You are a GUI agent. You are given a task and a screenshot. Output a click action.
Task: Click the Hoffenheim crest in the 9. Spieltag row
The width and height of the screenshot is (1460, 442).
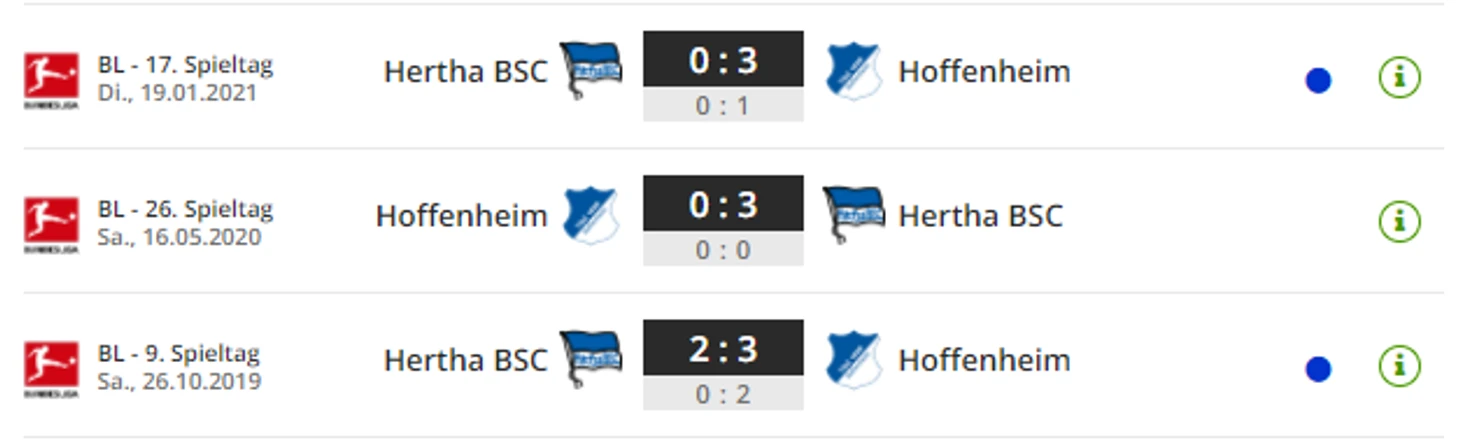point(853,359)
